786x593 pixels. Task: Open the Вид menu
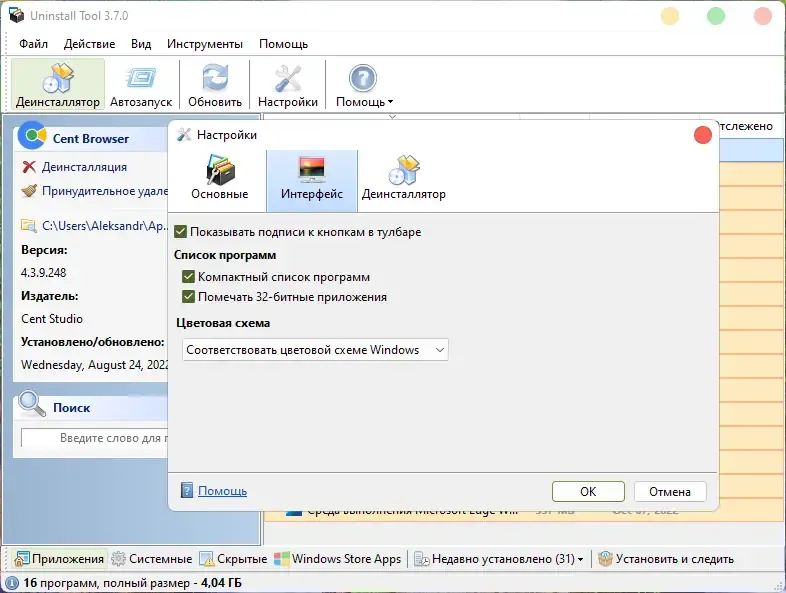pos(141,44)
